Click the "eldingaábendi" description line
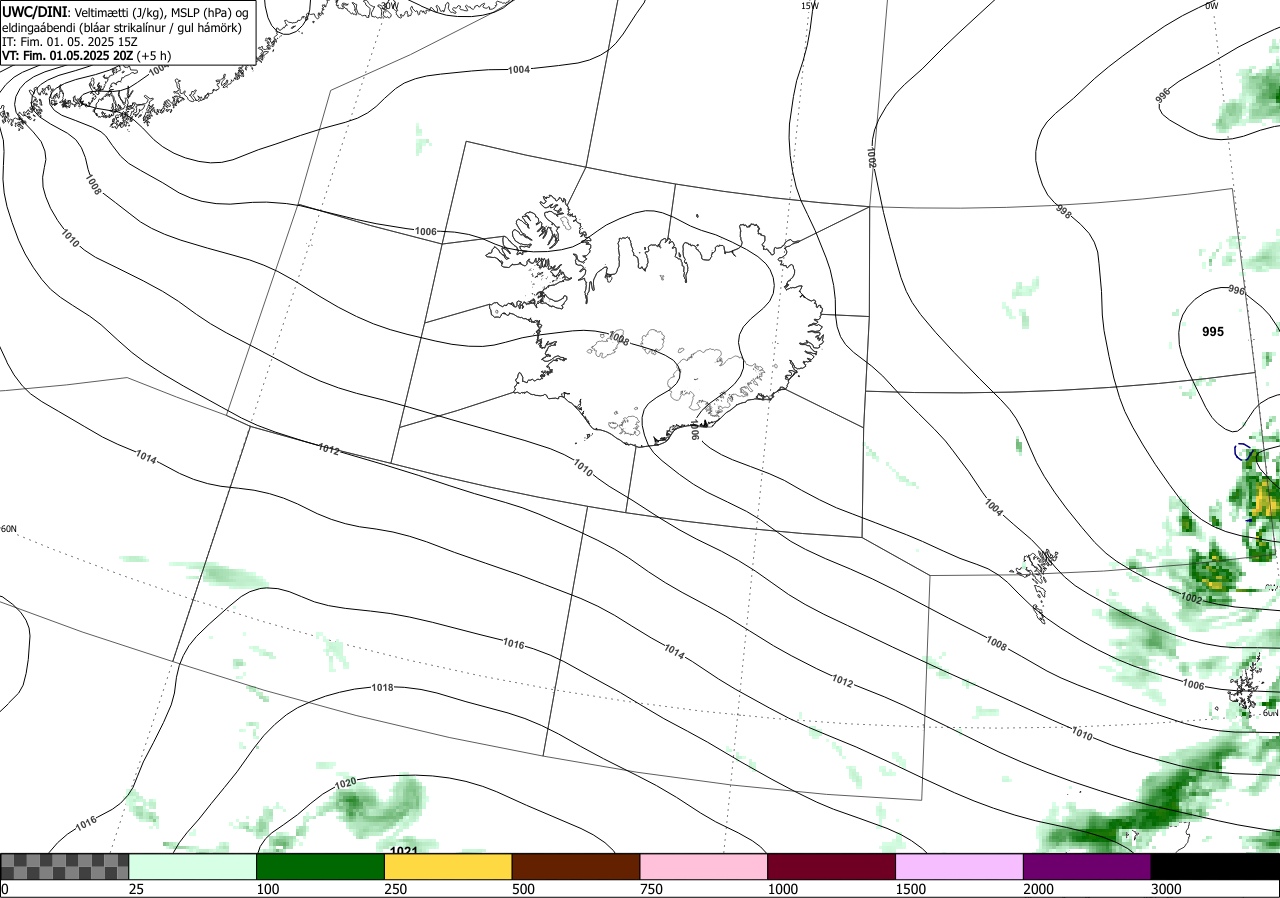This screenshot has width=1280, height=898. (122, 27)
